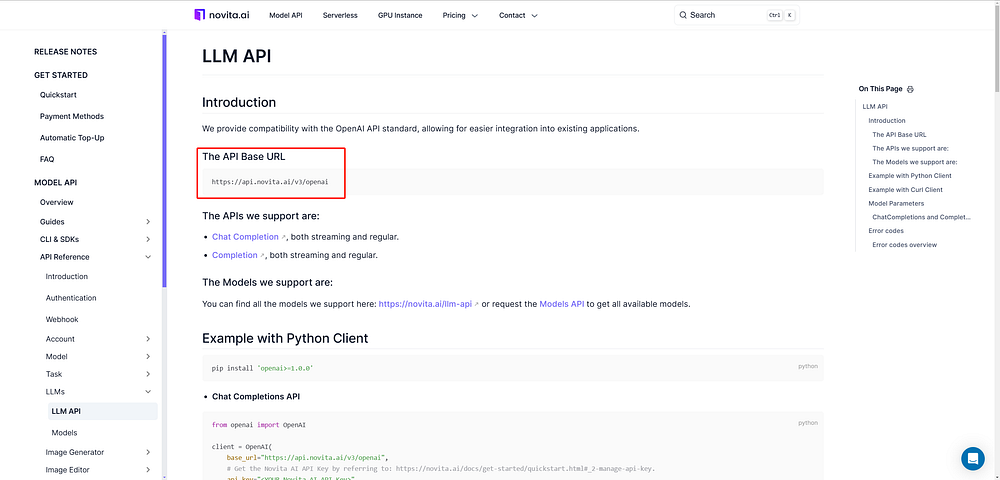1000x480 pixels.
Task: Open Authentication in the sidebar
Action: (71, 298)
